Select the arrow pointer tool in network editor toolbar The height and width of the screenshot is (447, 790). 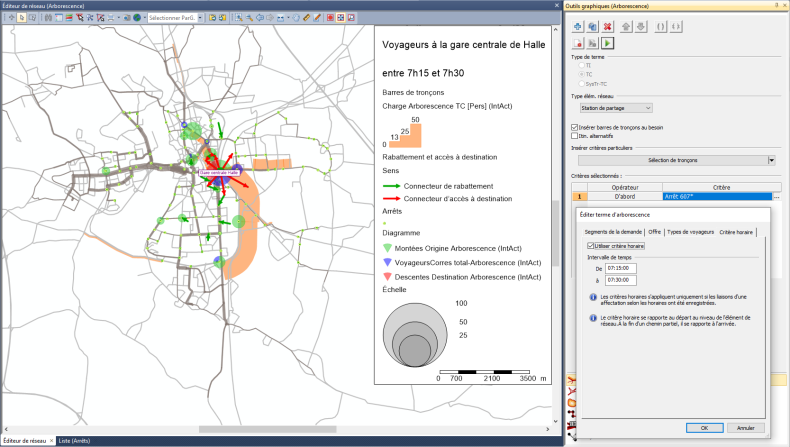[x=22, y=18]
